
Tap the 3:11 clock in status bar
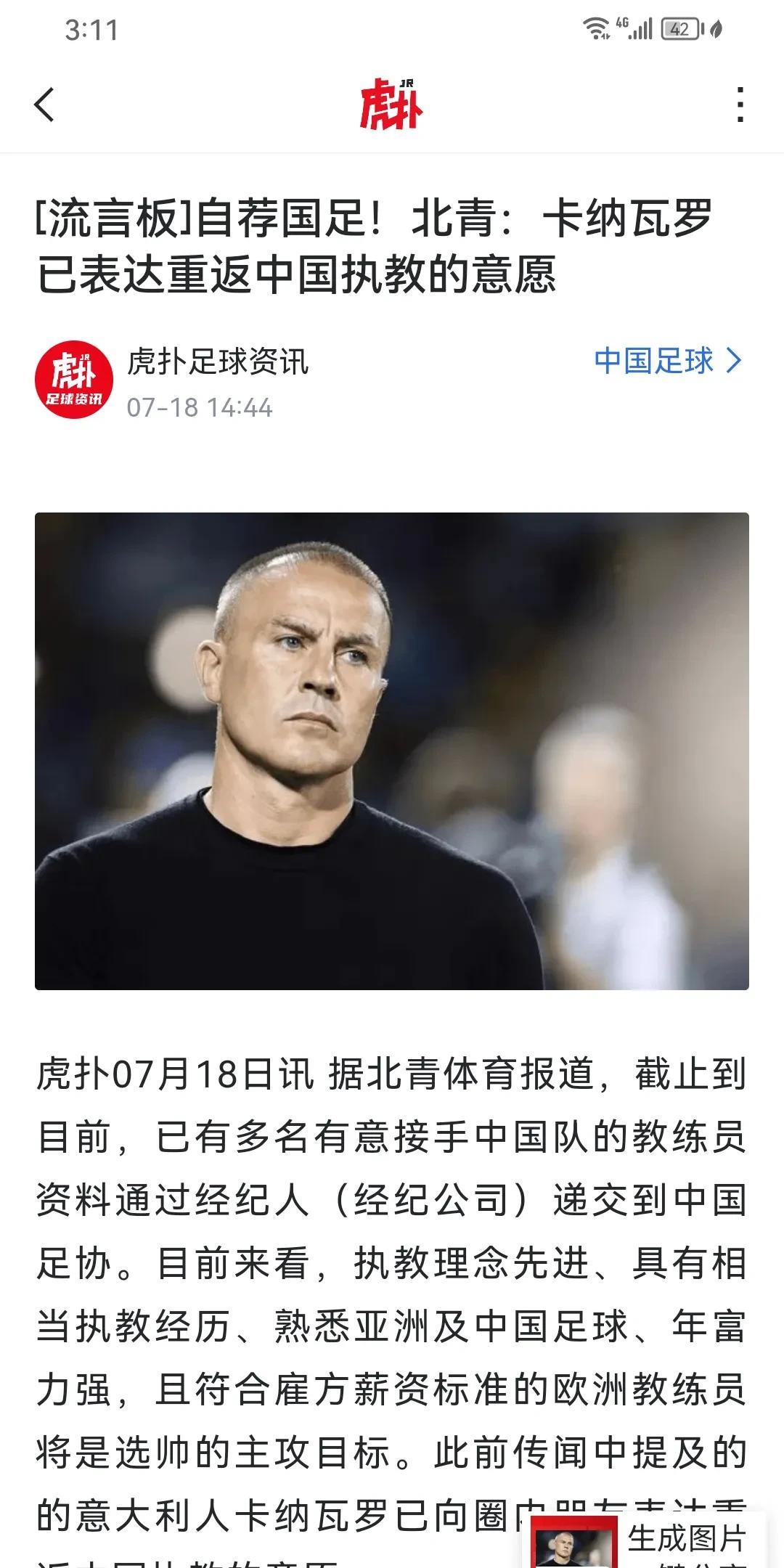(x=91, y=30)
